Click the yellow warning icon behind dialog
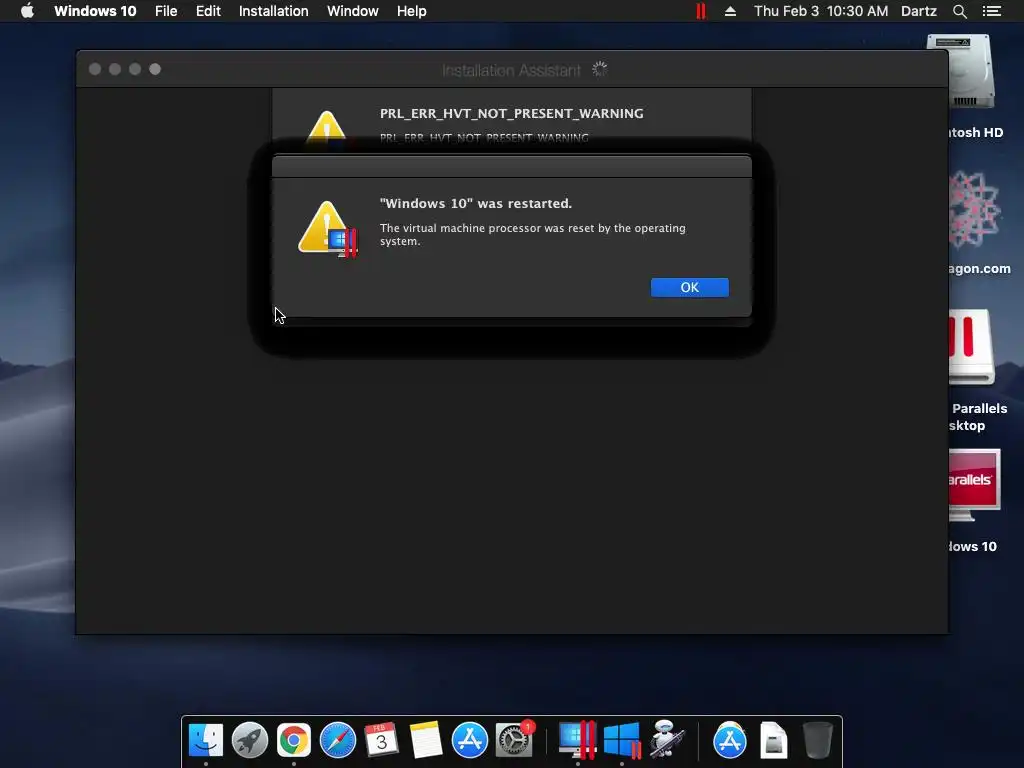Image resolution: width=1024 pixels, height=768 pixels. click(x=326, y=126)
